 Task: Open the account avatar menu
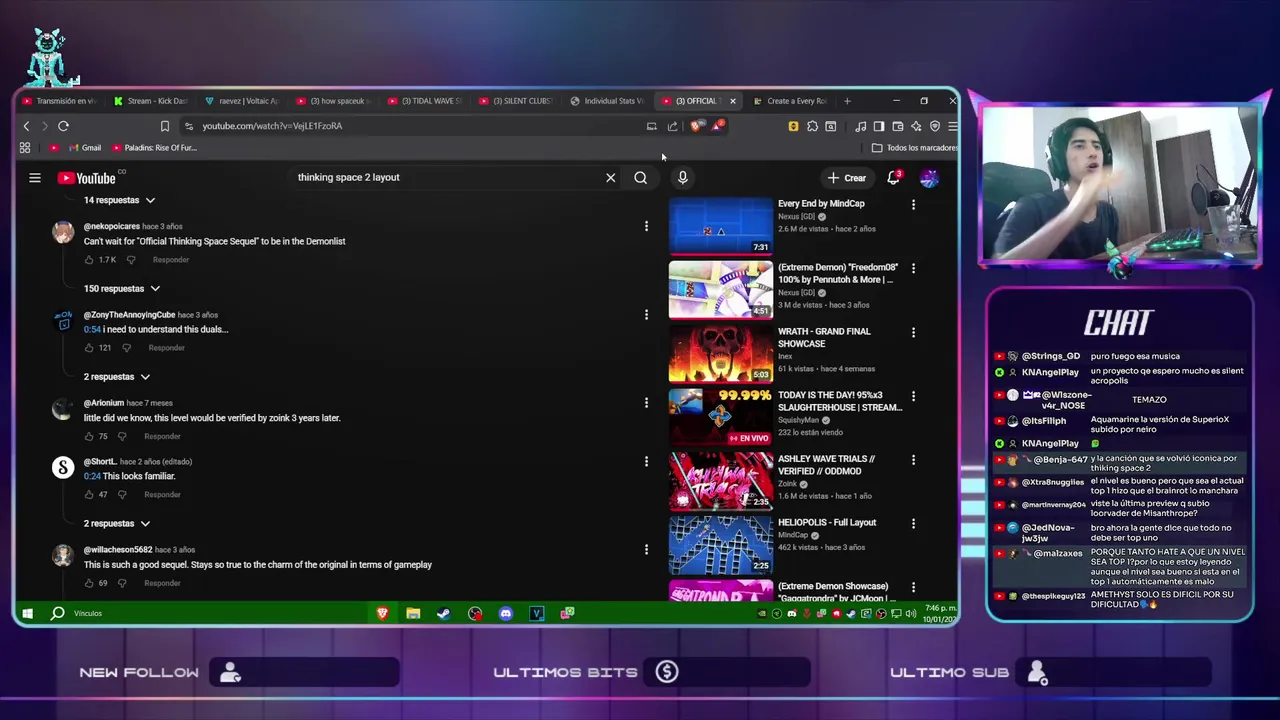pos(929,178)
